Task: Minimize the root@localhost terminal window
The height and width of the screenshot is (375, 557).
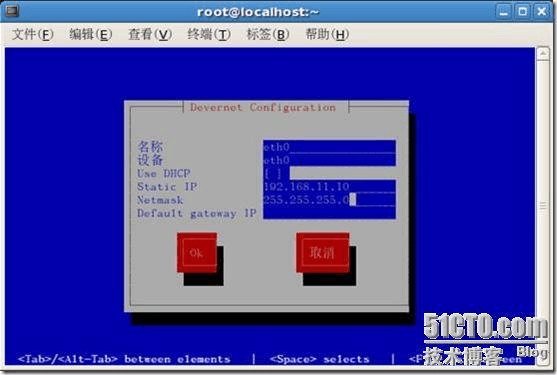Action: tap(504, 12)
